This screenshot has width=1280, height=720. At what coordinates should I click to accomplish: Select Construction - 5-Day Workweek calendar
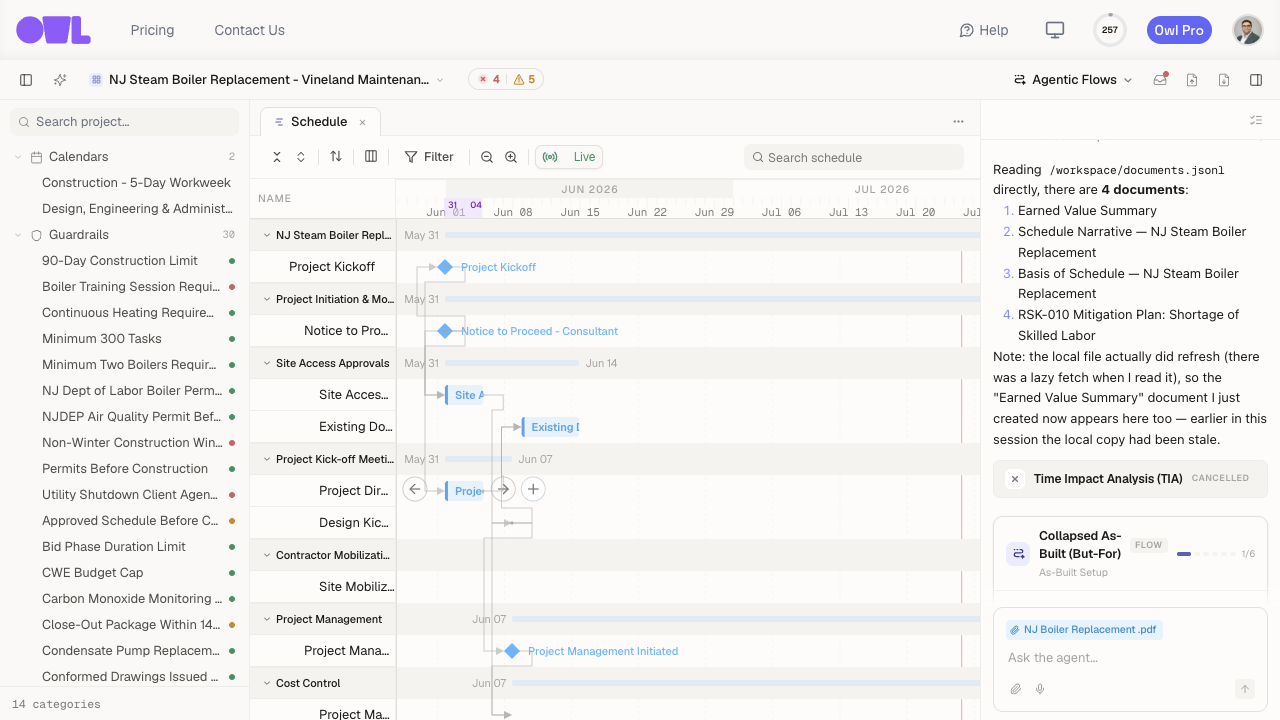[136, 183]
